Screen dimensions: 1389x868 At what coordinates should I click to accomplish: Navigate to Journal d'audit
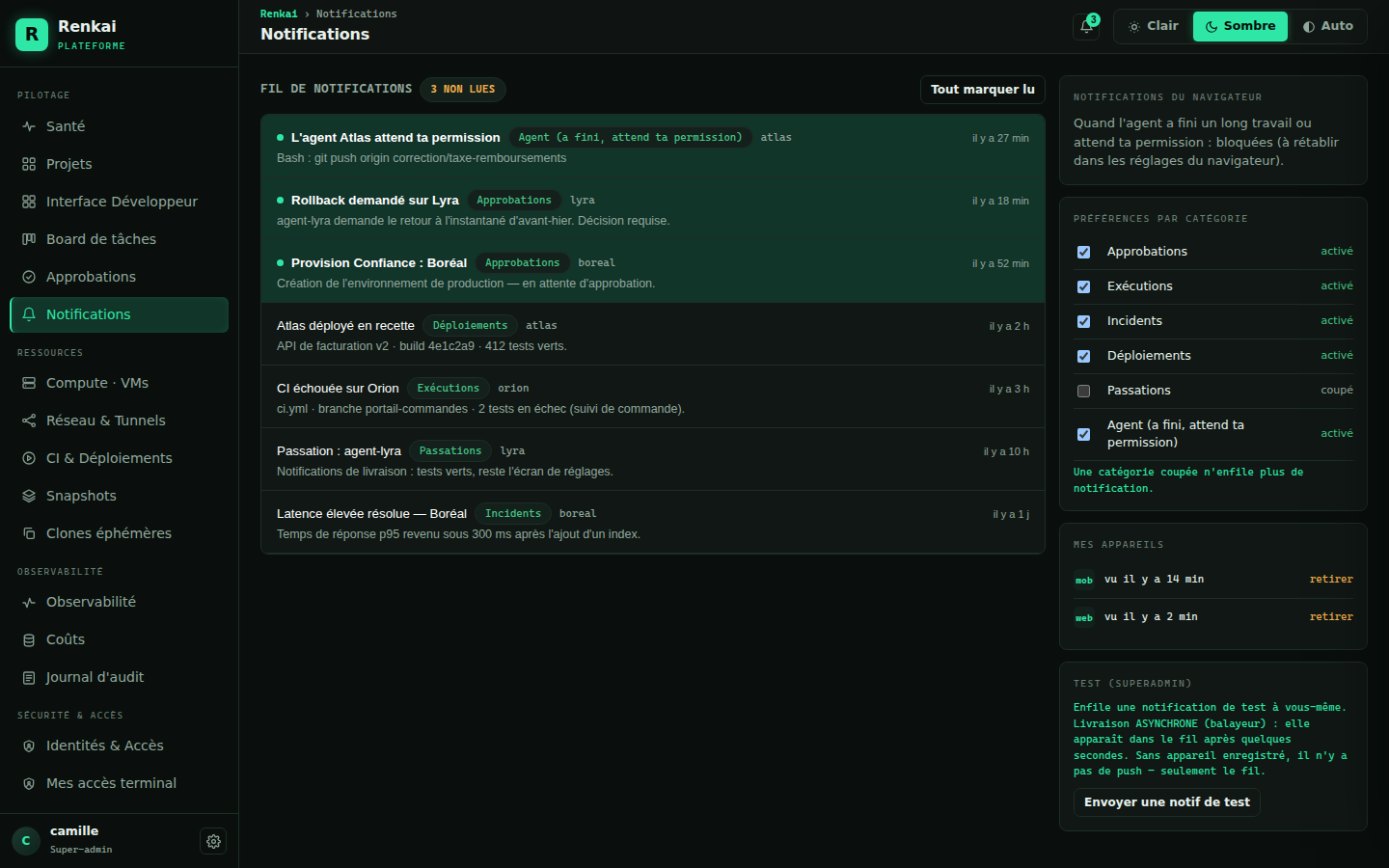point(119,677)
